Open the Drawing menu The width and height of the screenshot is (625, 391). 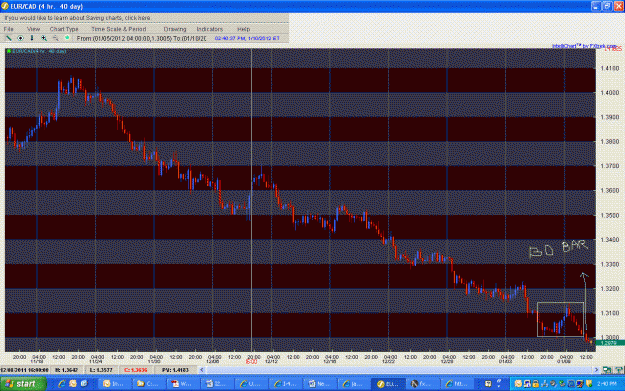pos(175,29)
